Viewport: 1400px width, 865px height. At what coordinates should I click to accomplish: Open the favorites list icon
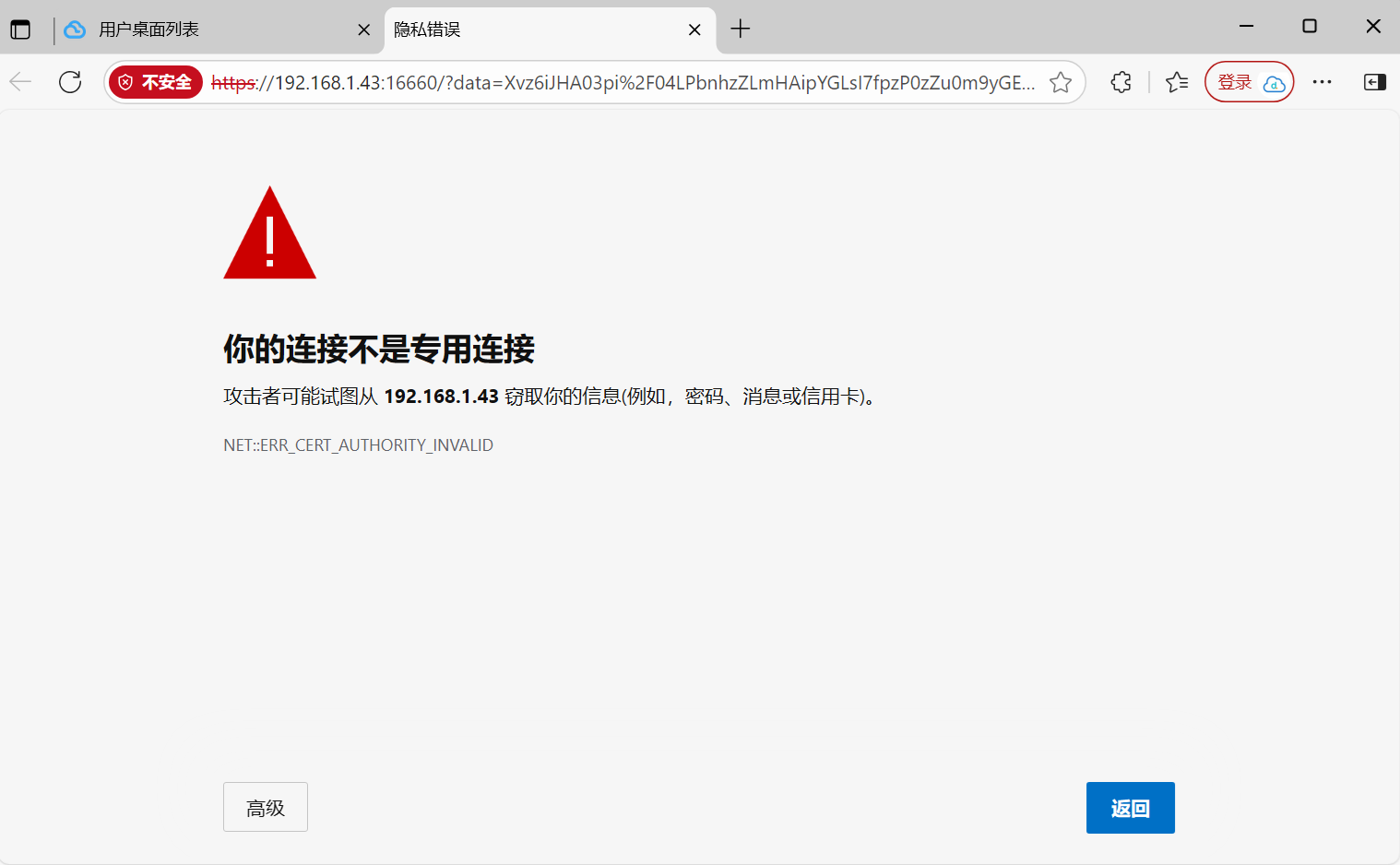pos(1176,81)
